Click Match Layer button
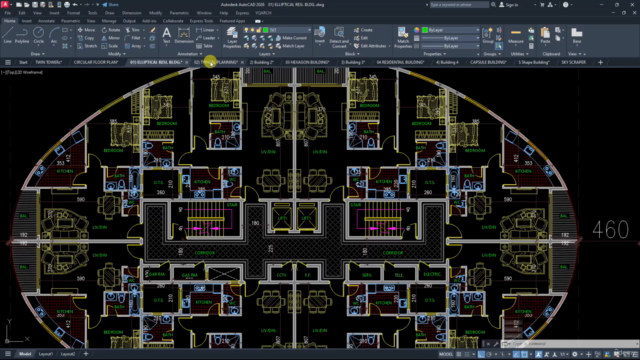This screenshot has width=640, height=360. click(x=290, y=46)
